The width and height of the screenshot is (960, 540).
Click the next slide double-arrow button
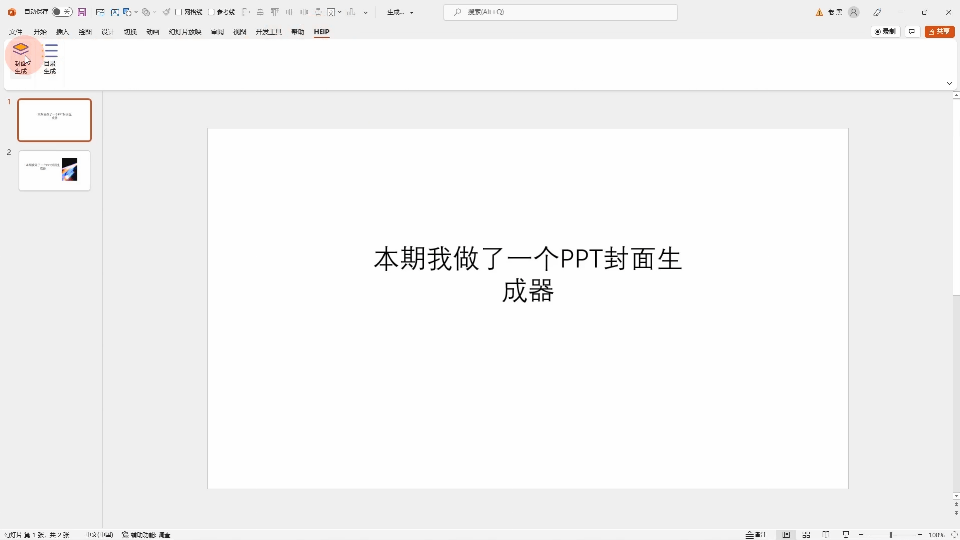(x=956, y=512)
